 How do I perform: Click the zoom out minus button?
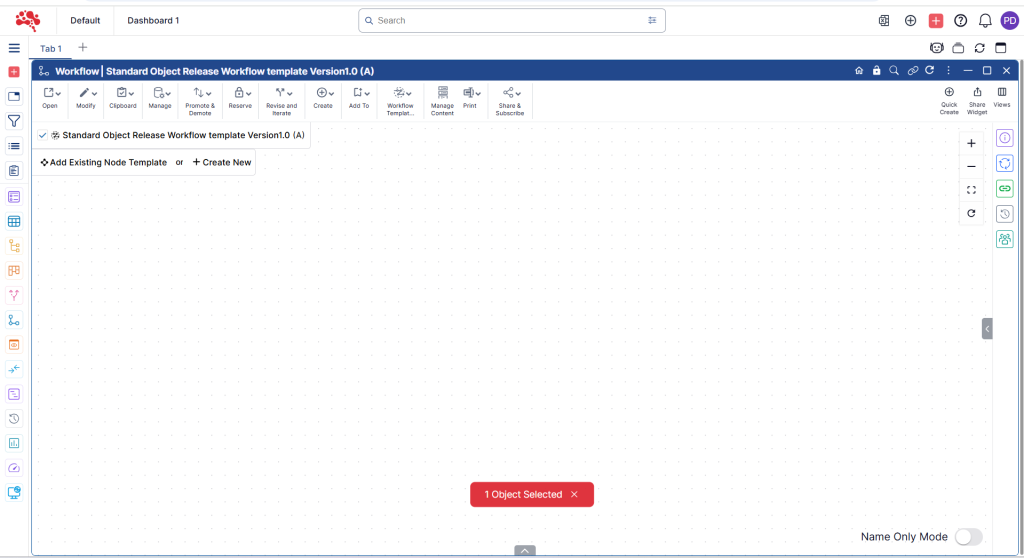tap(971, 166)
